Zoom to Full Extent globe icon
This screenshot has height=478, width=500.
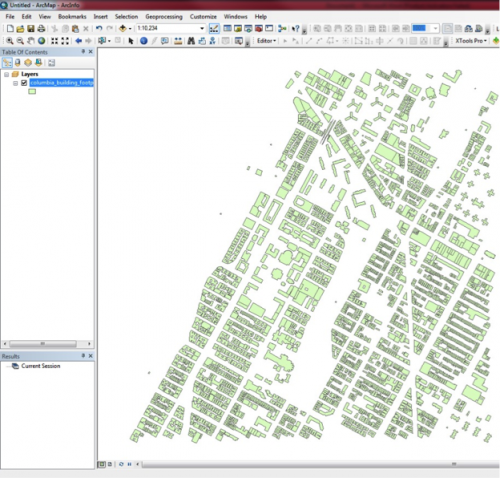tap(41, 41)
